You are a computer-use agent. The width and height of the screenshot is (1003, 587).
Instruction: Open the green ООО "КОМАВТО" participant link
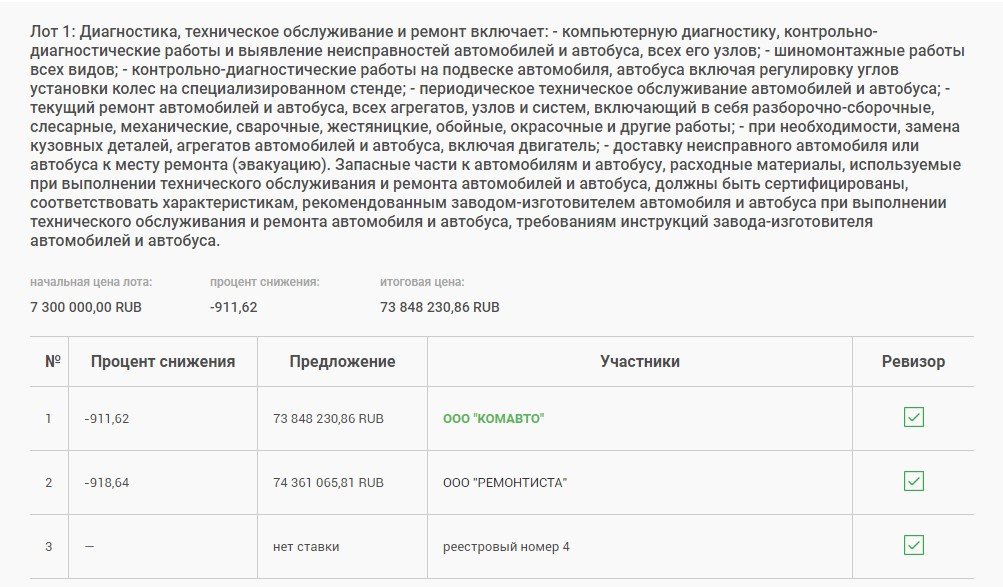pos(493,418)
